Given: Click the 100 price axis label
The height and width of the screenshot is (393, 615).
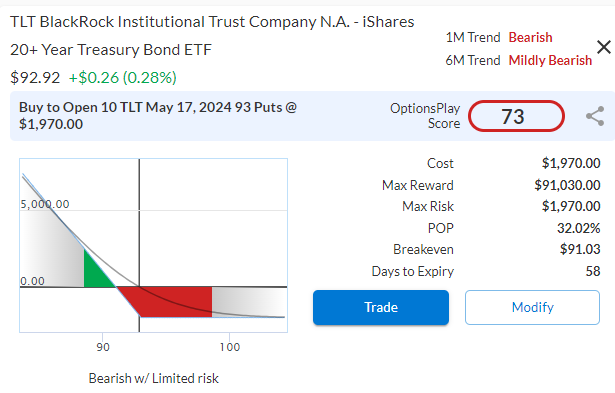Looking at the screenshot, I should tap(229, 347).
